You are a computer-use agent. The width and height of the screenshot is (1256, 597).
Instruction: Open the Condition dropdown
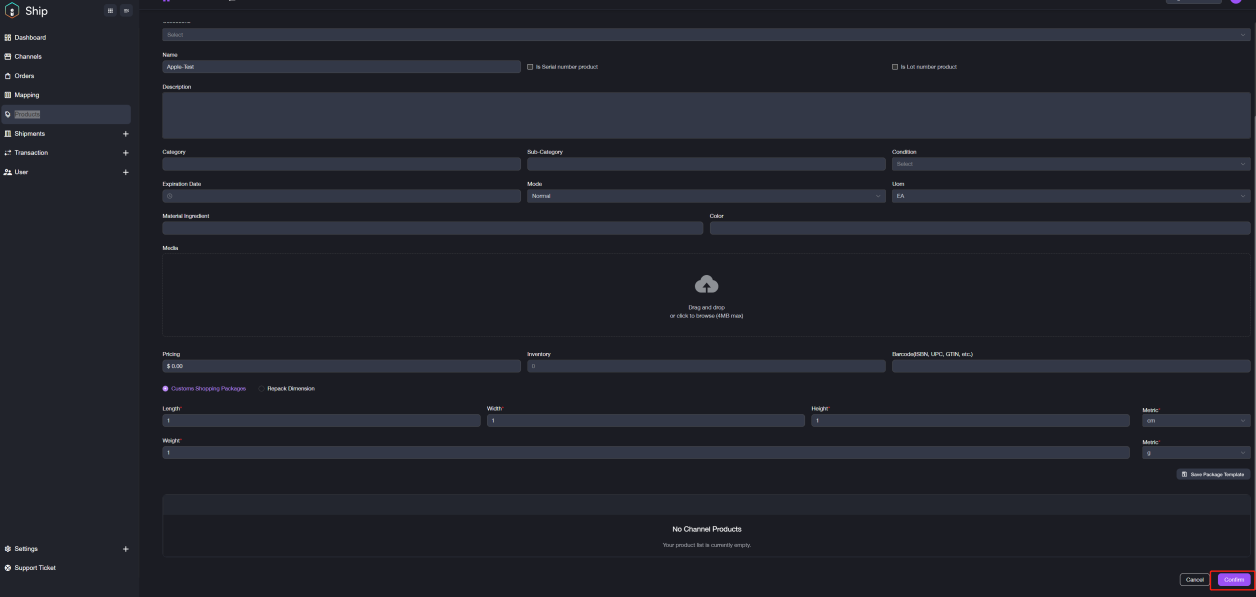coord(1070,164)
